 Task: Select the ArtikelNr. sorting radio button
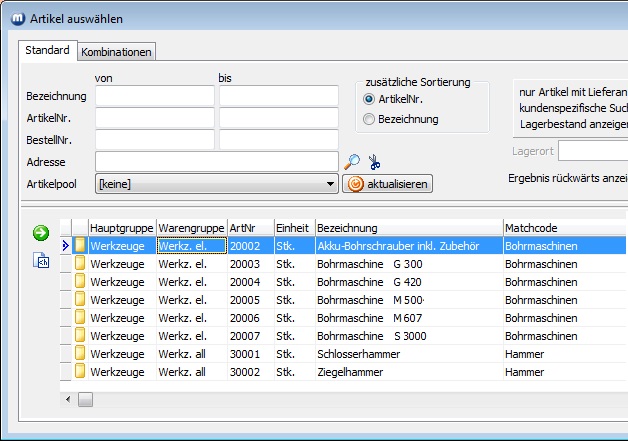click(x=369, y=99)
